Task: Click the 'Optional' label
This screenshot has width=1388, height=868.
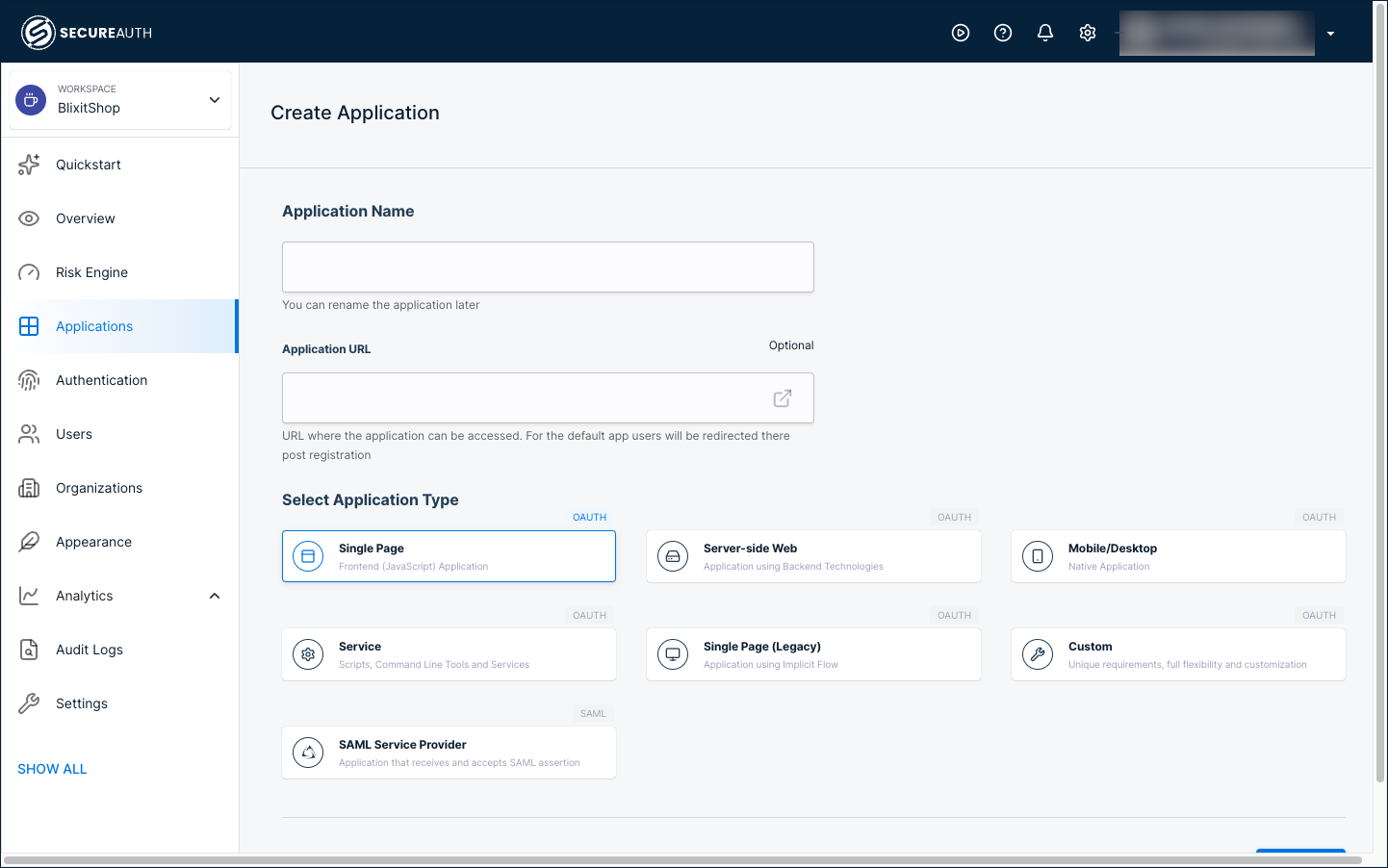Action: pos(791,345)
